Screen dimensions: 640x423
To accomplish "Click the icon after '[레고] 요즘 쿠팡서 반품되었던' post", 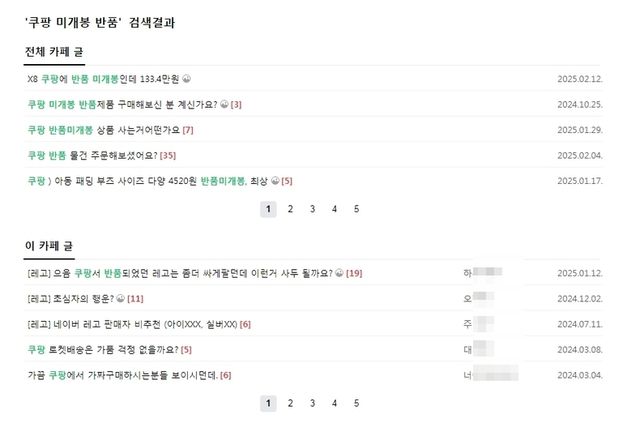I will 339,273.
